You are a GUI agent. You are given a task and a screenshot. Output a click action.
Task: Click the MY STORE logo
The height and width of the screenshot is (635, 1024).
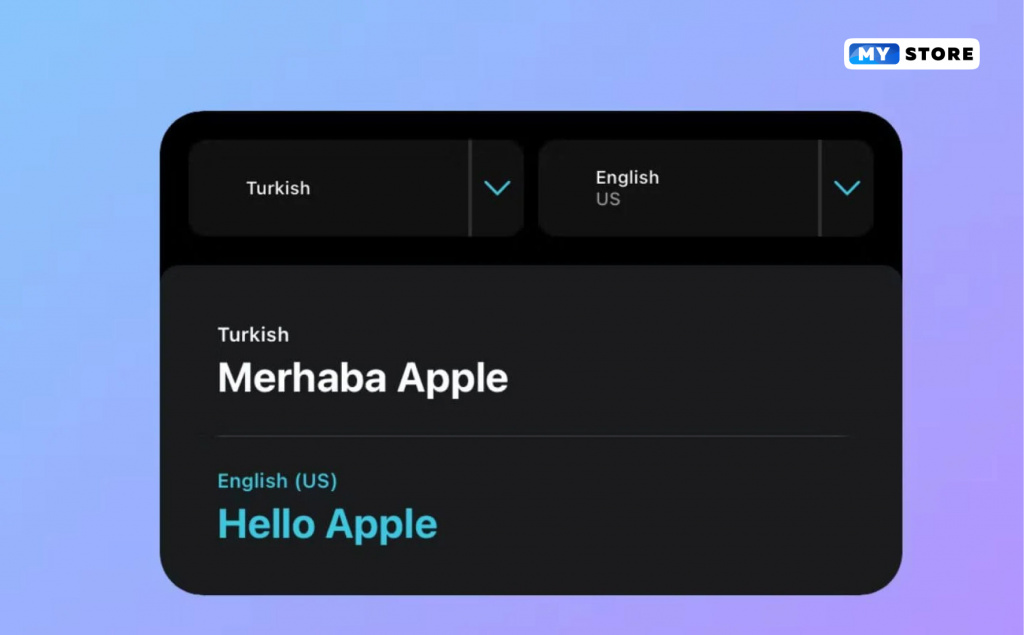click(x=912, y=54)
